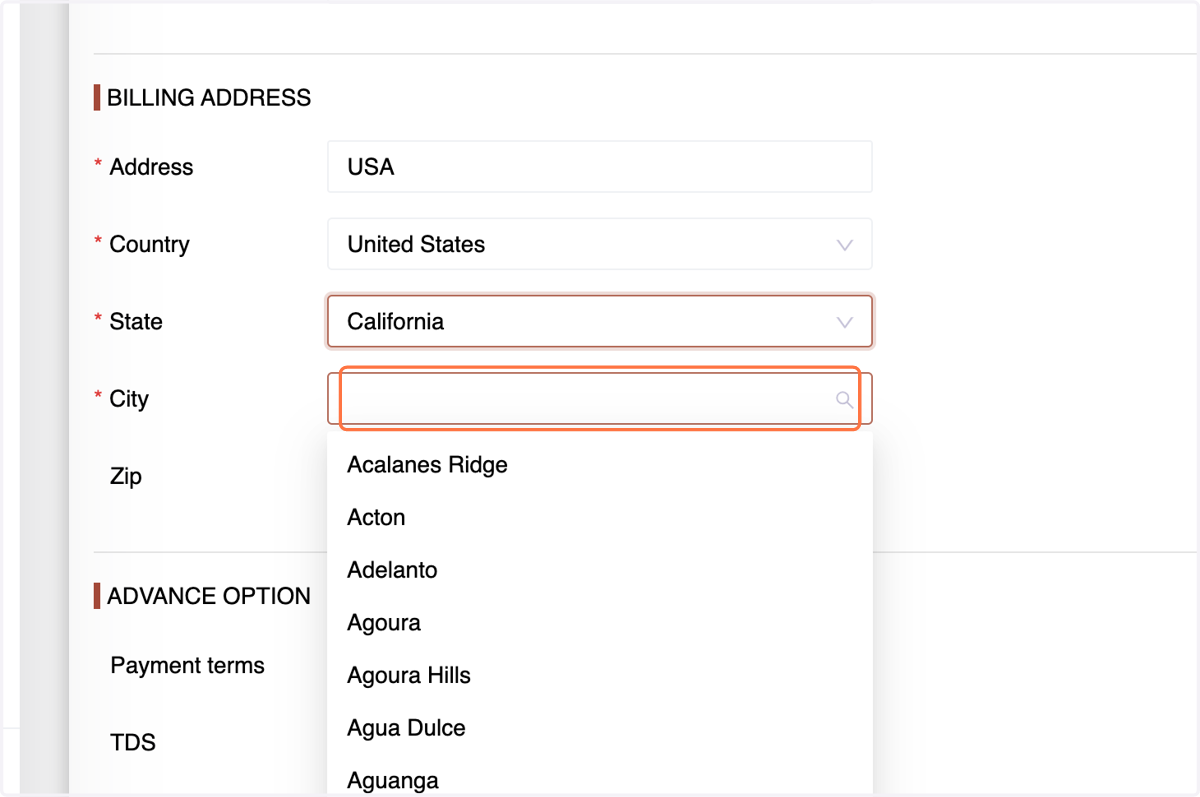Click the State field label
Screen dimensions: 1200x797
136,322
